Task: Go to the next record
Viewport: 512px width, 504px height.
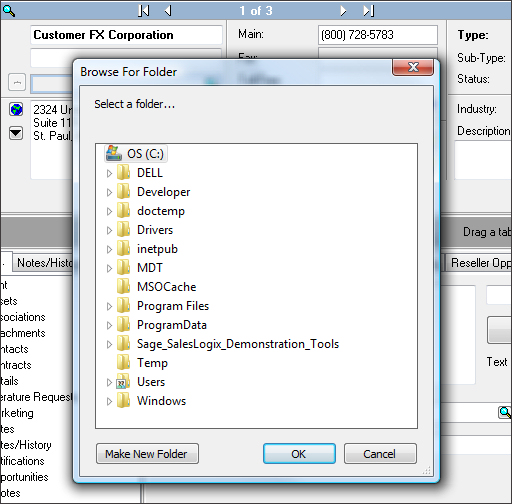Action: click(343, 11)
